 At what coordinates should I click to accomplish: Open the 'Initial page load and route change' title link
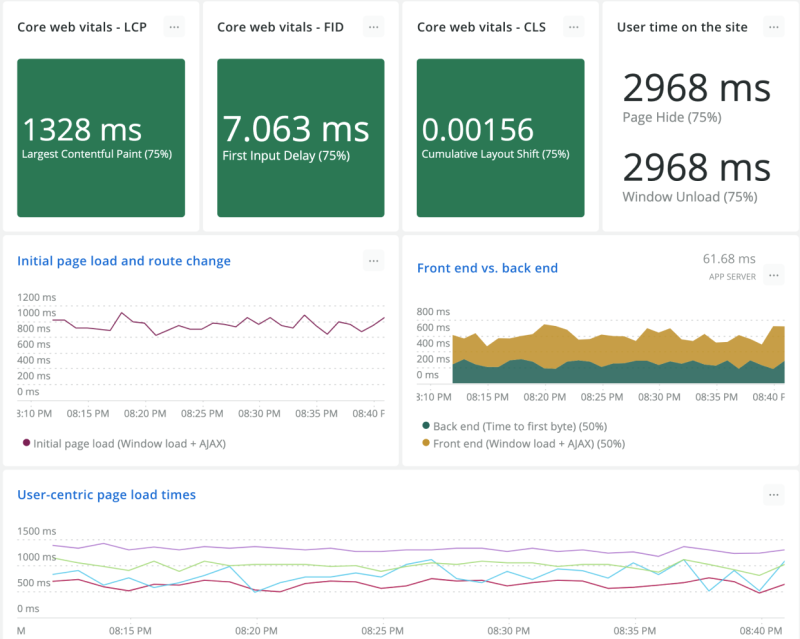124,261
